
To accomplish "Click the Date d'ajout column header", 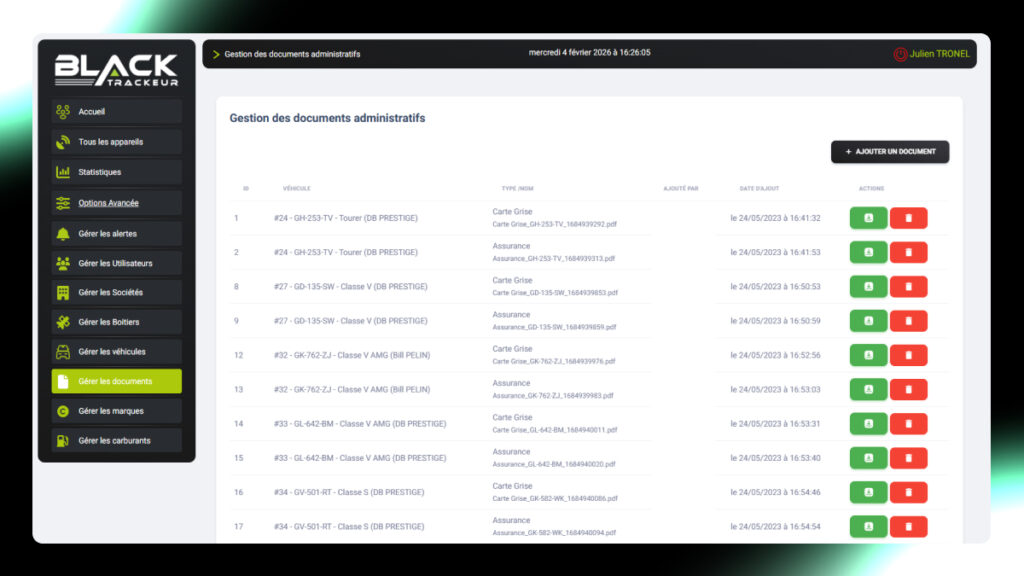I will [759, 188].
